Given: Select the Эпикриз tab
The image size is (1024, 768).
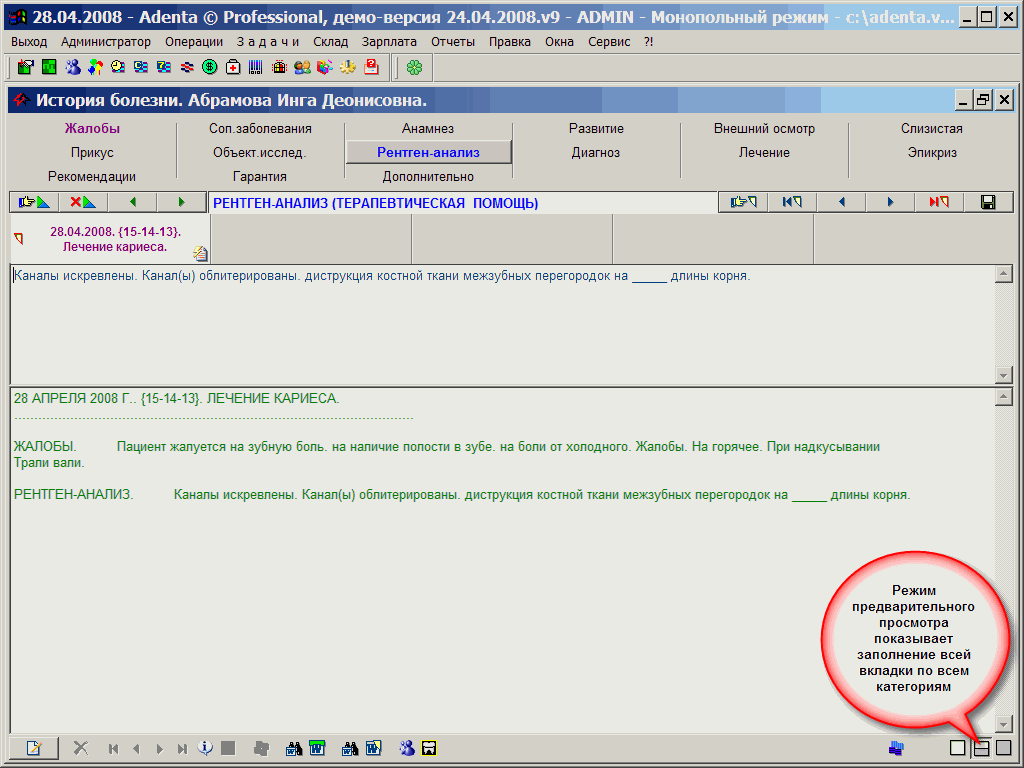Looking at the screenshot, I should click(x=932, y=153).
